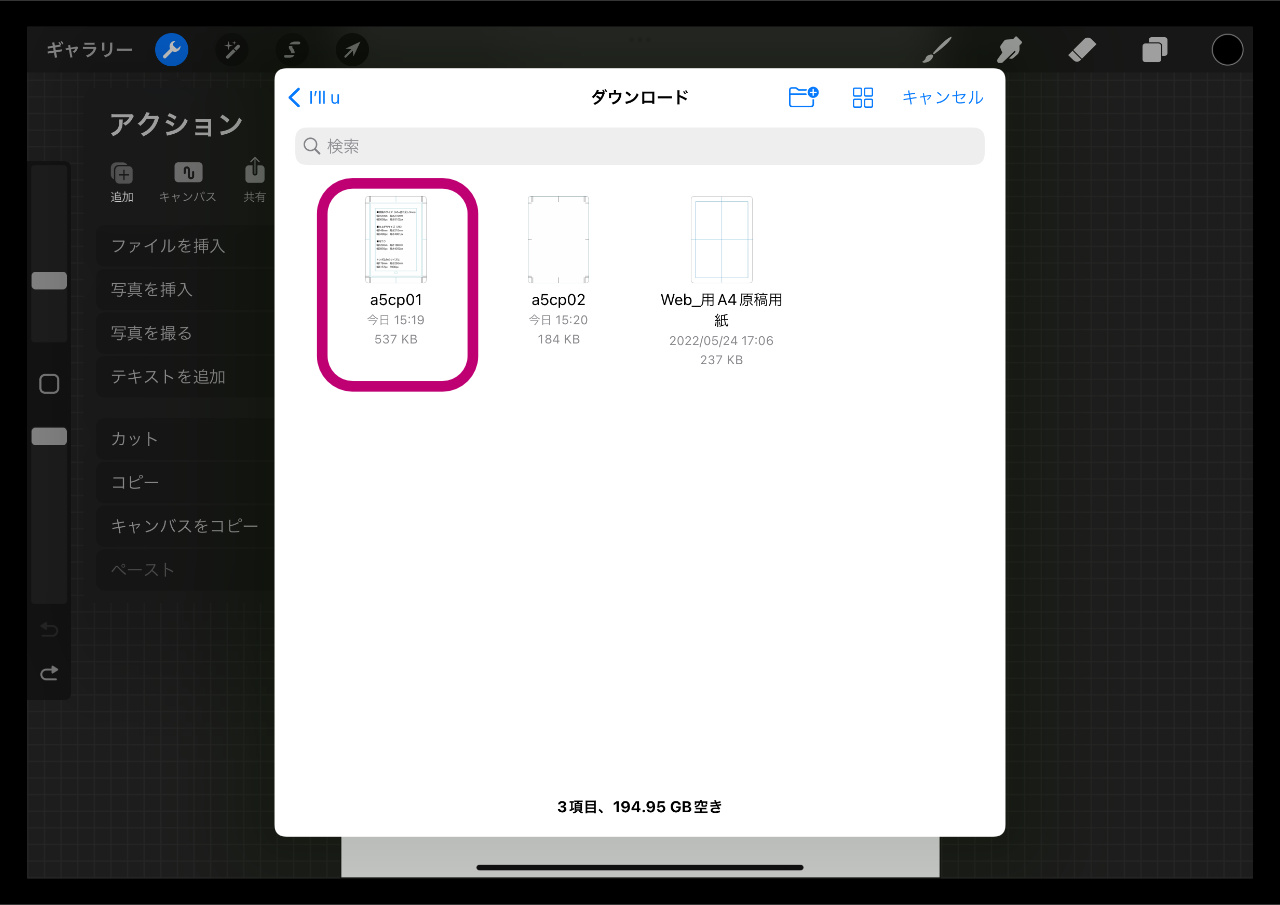Cancel the file picker dialog
Viewport: 1280px width, 905px height.
pos(942,97)
